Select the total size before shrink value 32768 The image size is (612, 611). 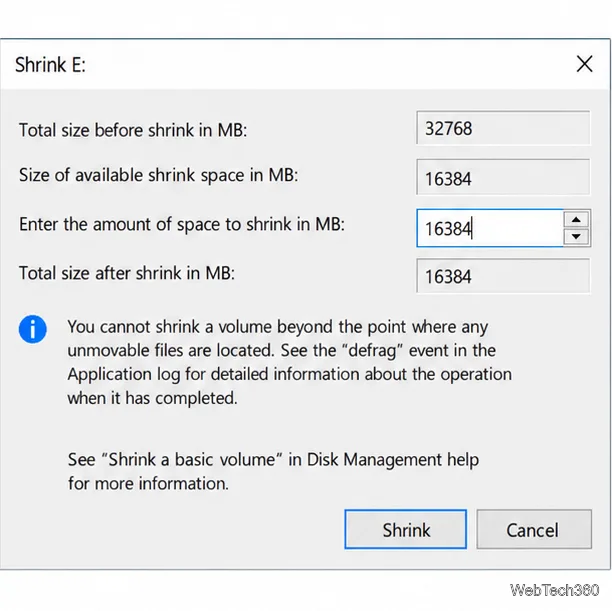click(503, 128)
